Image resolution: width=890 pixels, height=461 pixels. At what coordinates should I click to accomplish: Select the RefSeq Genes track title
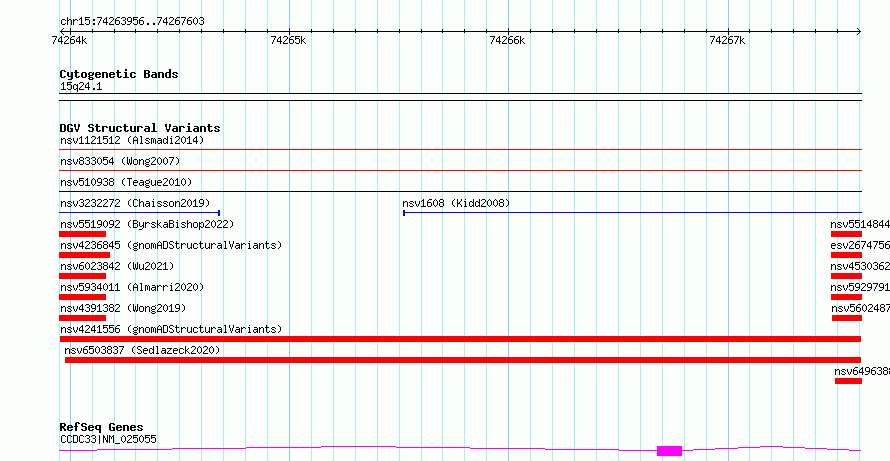pos(102,427)
